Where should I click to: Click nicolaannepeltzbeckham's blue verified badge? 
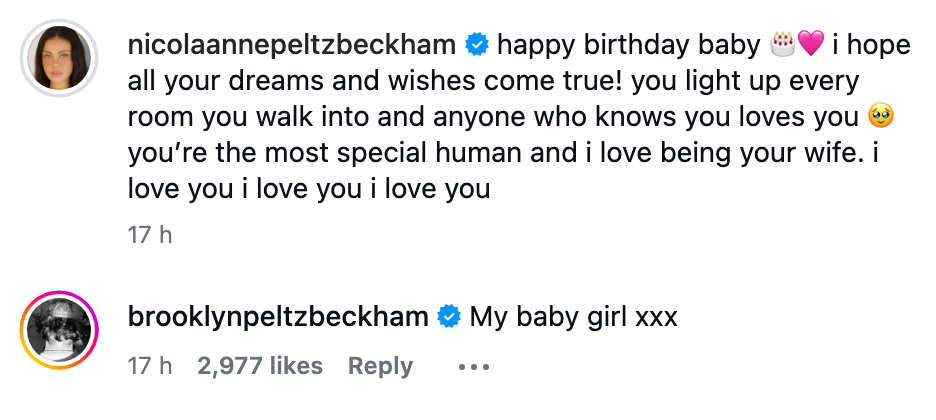[x=477, y=45]
